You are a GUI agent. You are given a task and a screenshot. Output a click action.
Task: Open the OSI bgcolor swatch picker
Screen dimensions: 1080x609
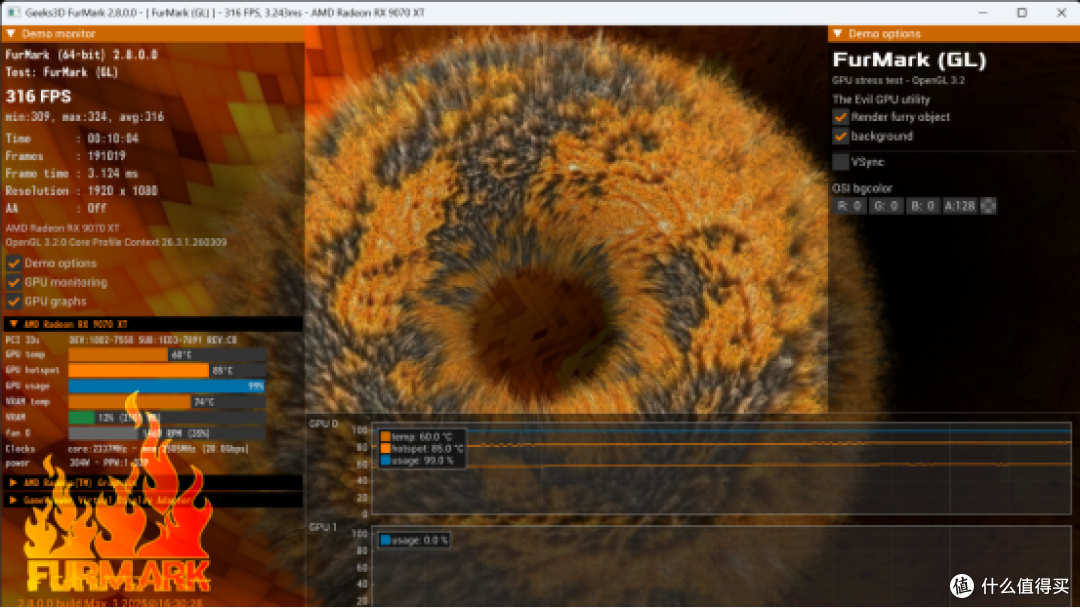[988, 206]
